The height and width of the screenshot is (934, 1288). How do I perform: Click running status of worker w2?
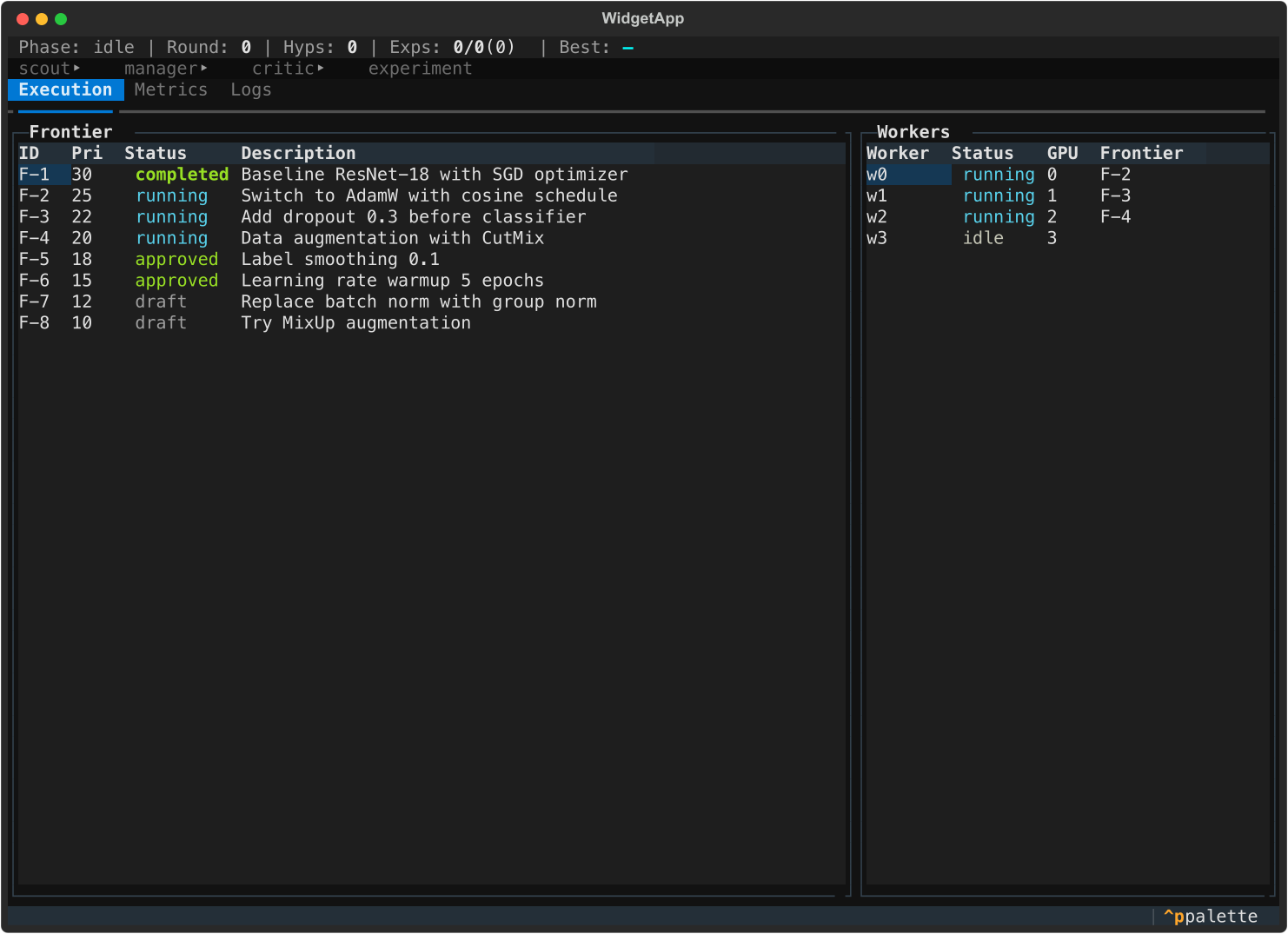point(999,217)
